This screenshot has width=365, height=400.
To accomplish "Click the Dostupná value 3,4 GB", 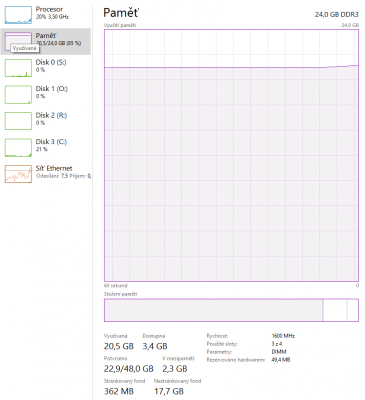I will tap(155, 346).
